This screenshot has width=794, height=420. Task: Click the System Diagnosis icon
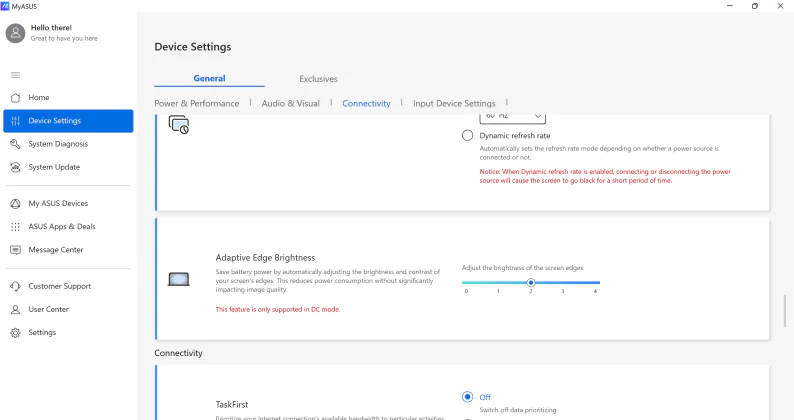click(16, 144)
